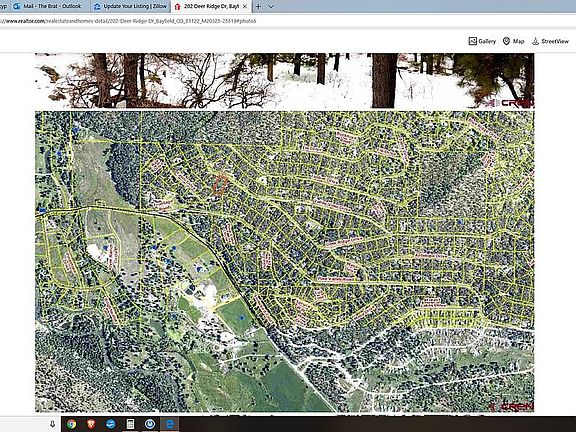Launch Brave browser from taskbar
This screenshot has width=576, height=432.
(x=91, y=424)
